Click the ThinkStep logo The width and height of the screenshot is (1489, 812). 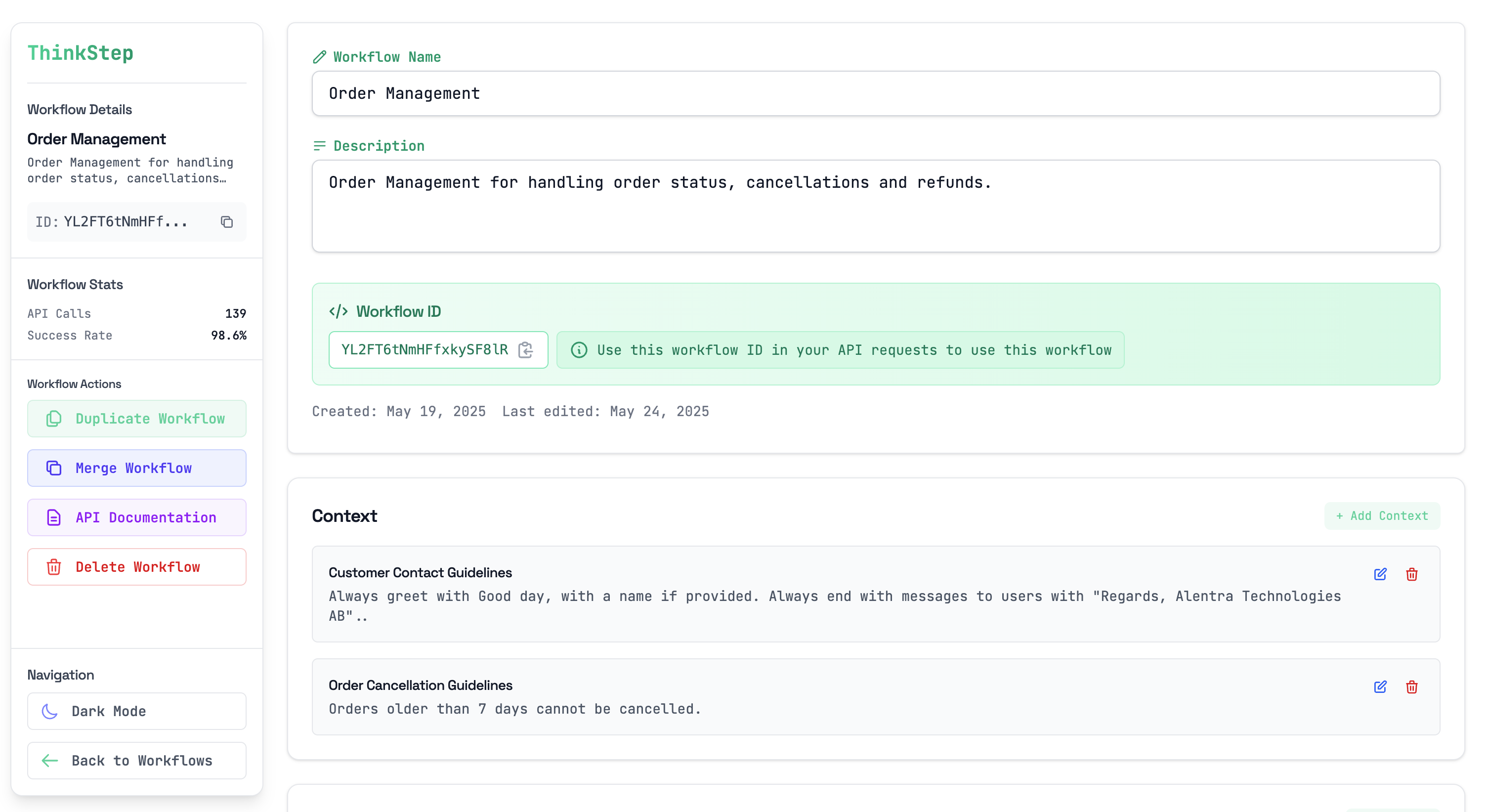point(81,52)
